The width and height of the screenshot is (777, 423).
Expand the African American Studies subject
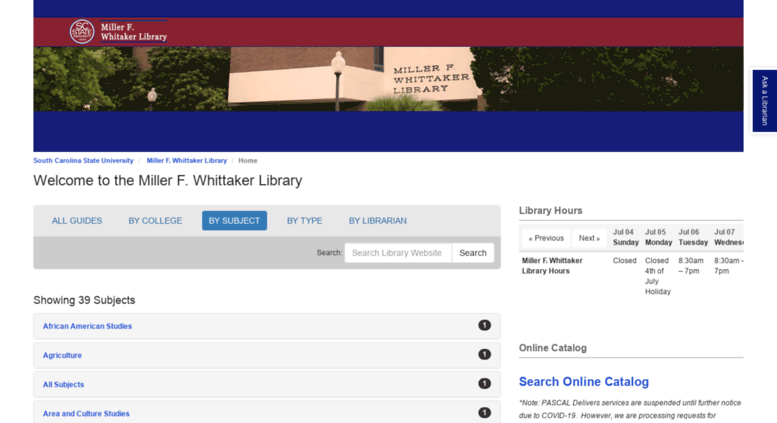click(x=267, y=326)
